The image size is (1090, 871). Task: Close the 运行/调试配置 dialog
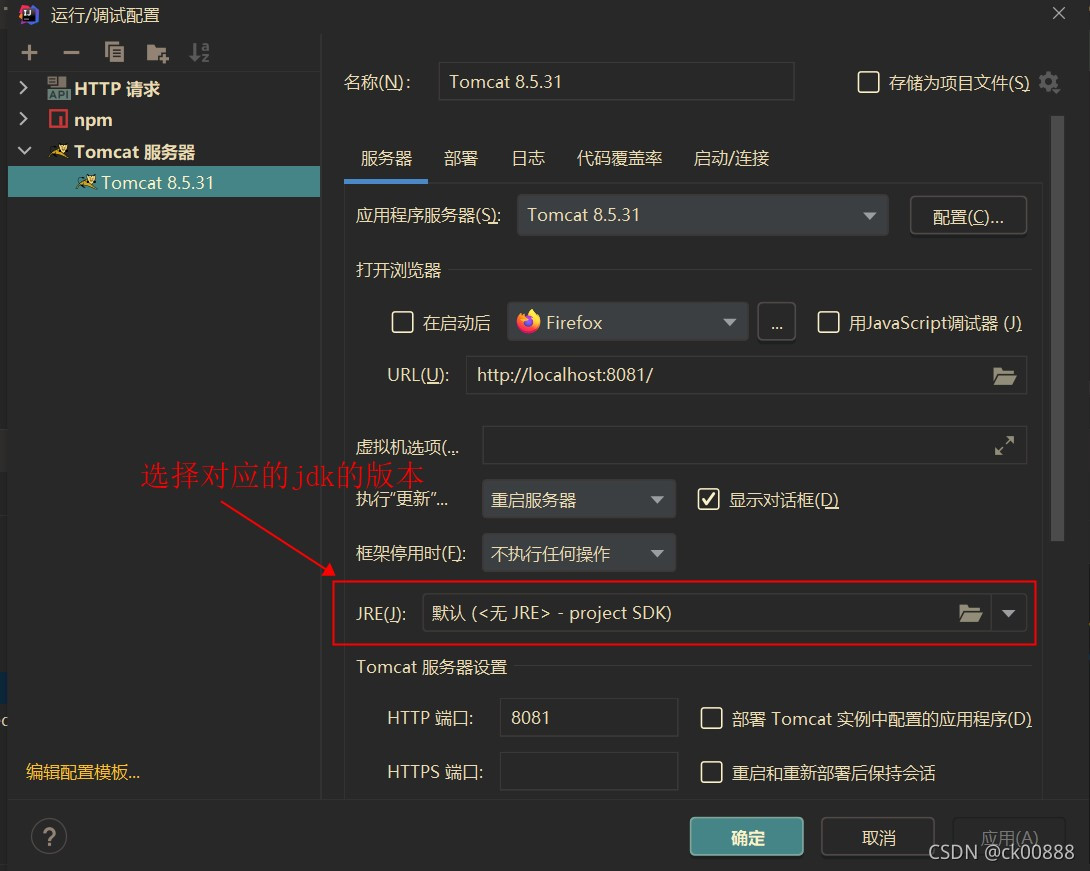(1058, 13)
